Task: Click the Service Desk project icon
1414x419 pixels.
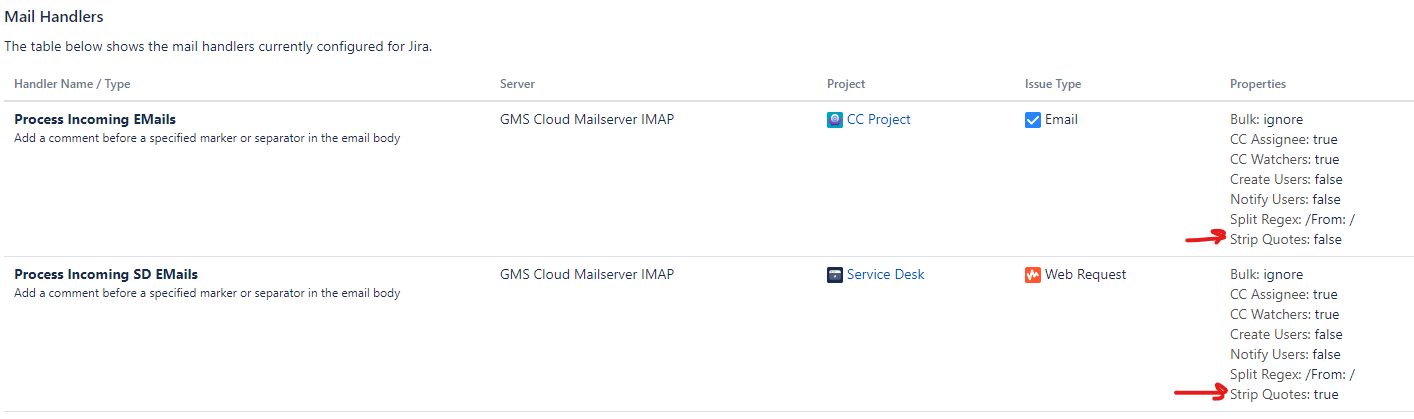Action: click(x=835, y=275)
